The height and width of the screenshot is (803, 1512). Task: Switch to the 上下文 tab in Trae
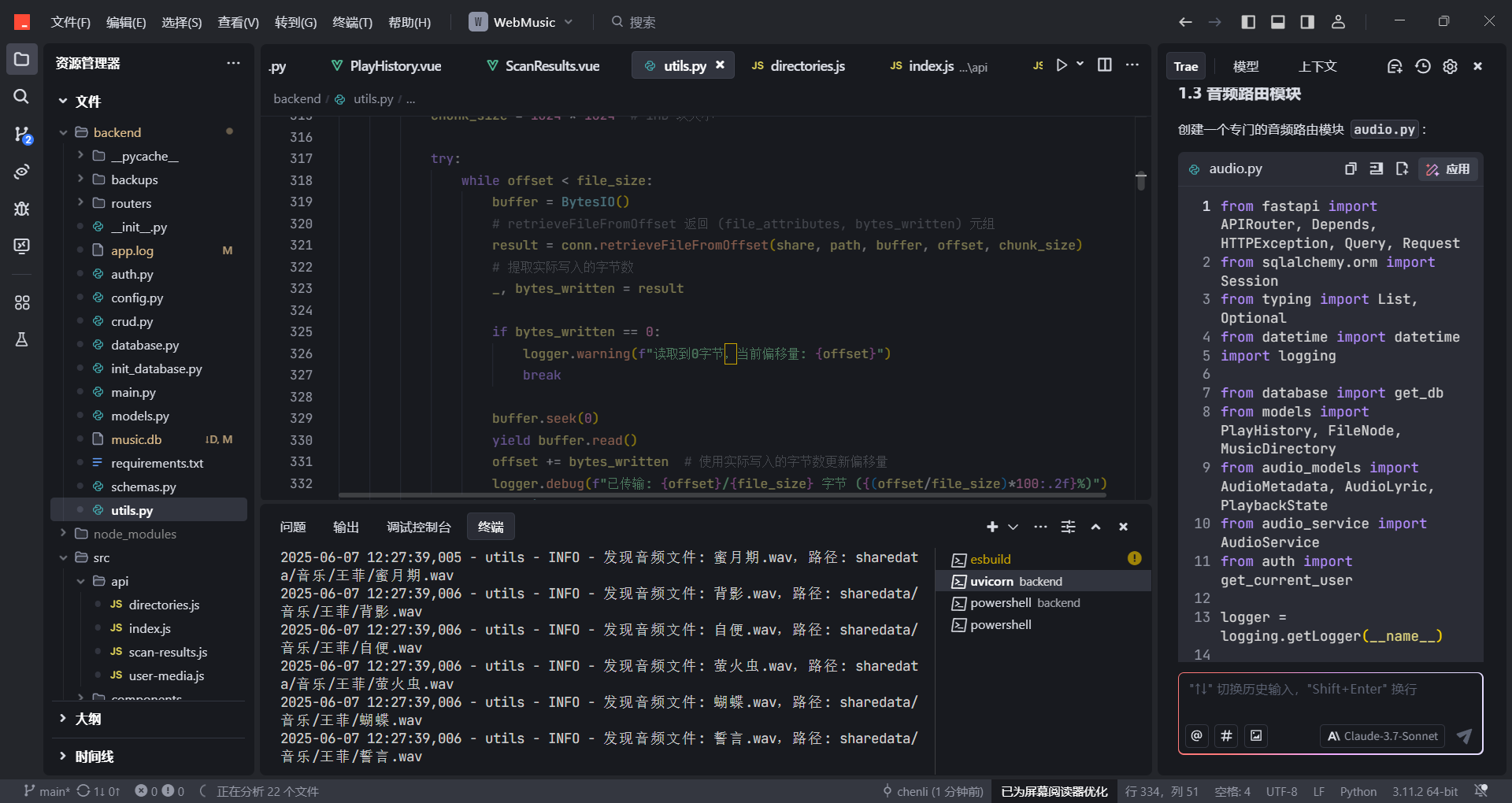coord(1317,66)
